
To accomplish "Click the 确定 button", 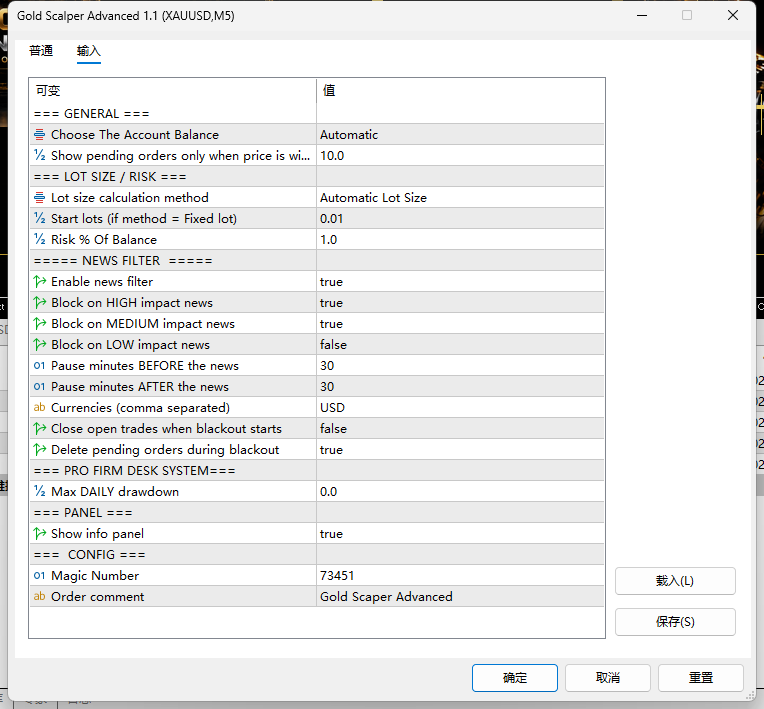I will (515, 677).
